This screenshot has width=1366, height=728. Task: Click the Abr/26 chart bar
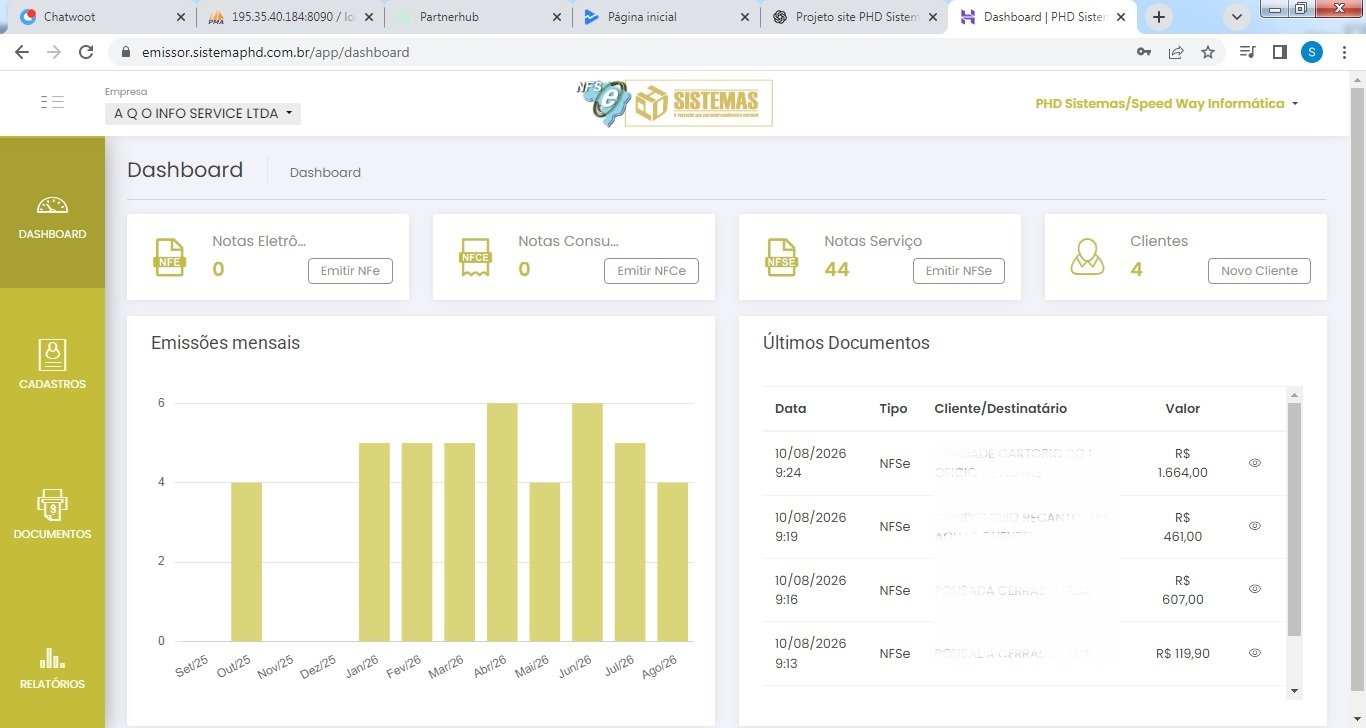pyautogui.click(x=502, y=522)
